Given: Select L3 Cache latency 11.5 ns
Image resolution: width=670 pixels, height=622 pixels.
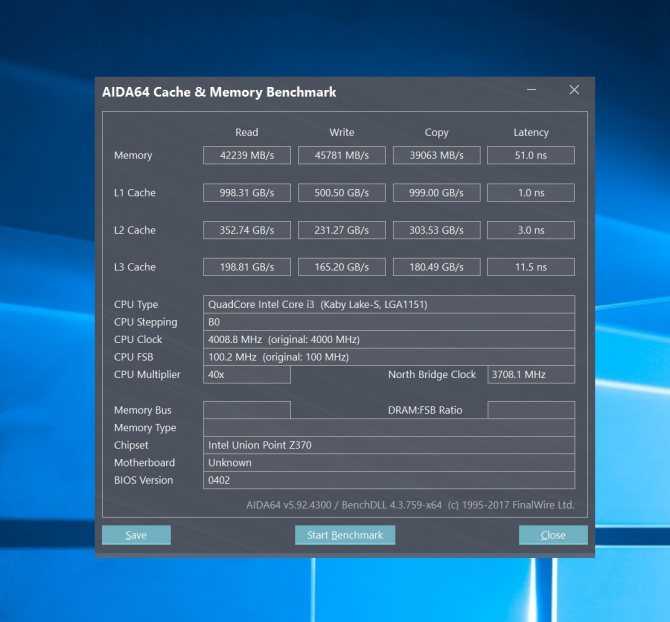Looking at the screenshot, I should tap(531, 267).
